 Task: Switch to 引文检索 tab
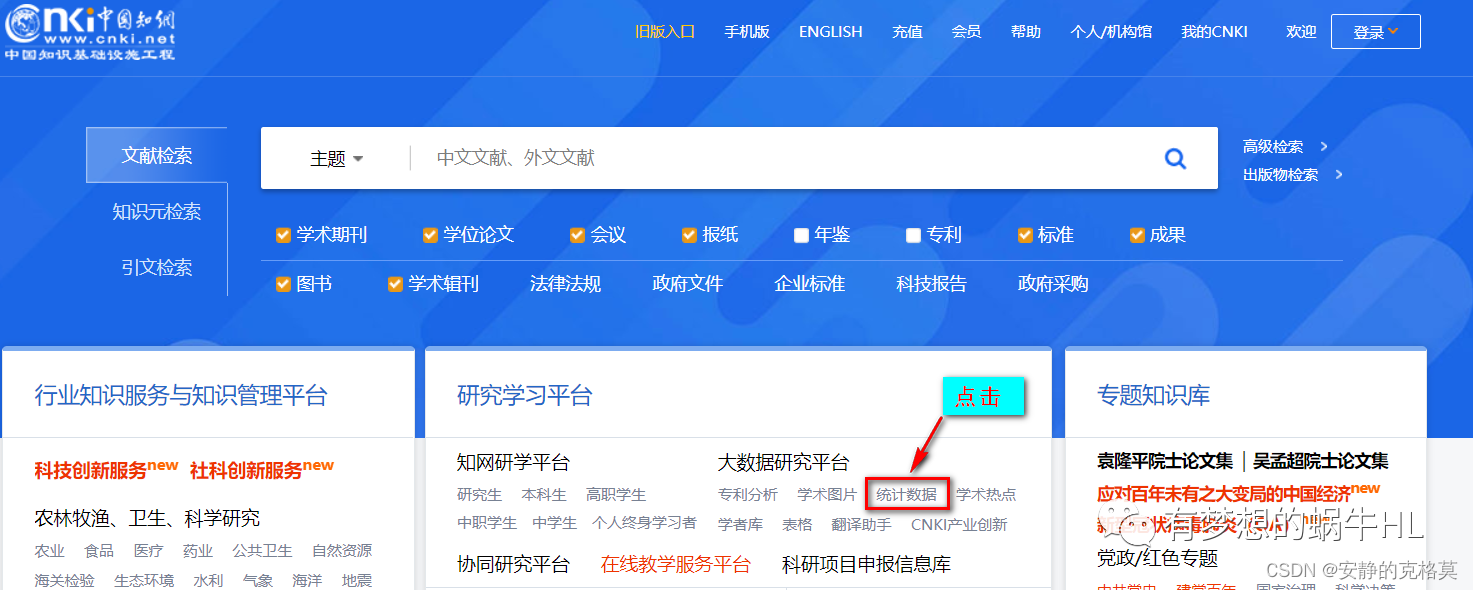click(x=157, y=267)
